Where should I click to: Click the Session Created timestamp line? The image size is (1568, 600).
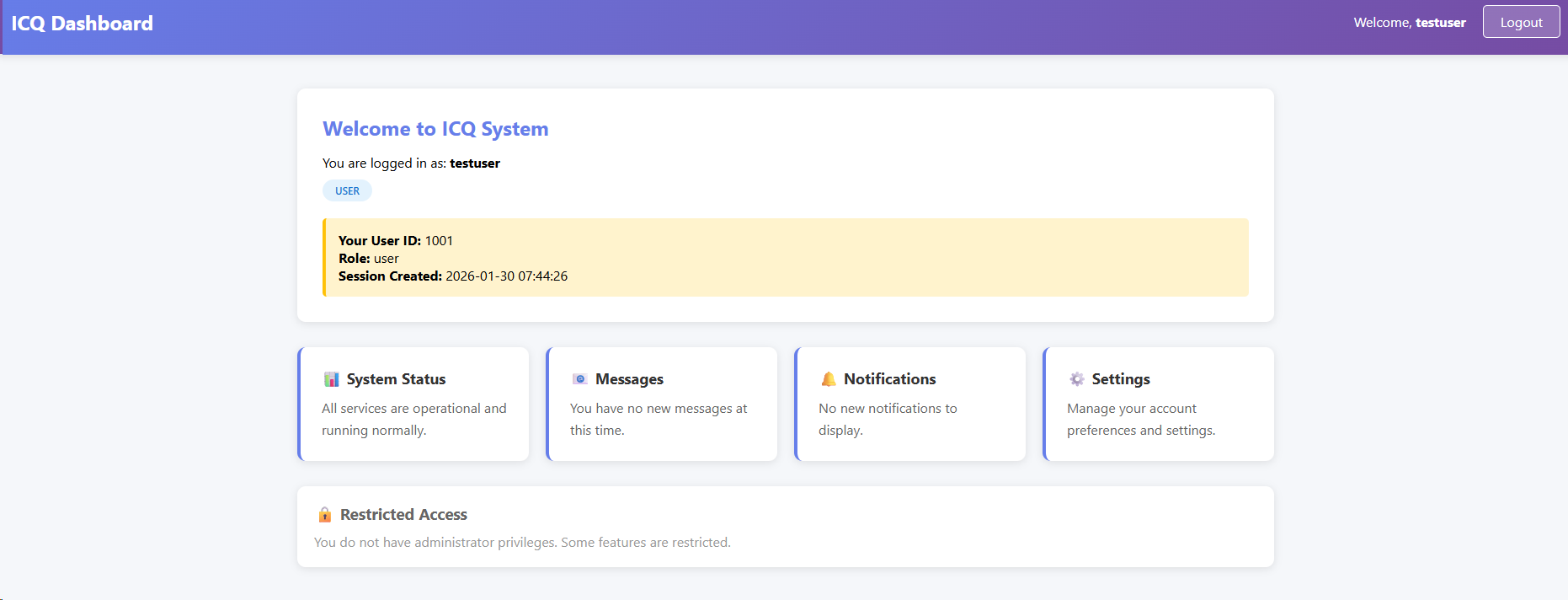point(453,276)
